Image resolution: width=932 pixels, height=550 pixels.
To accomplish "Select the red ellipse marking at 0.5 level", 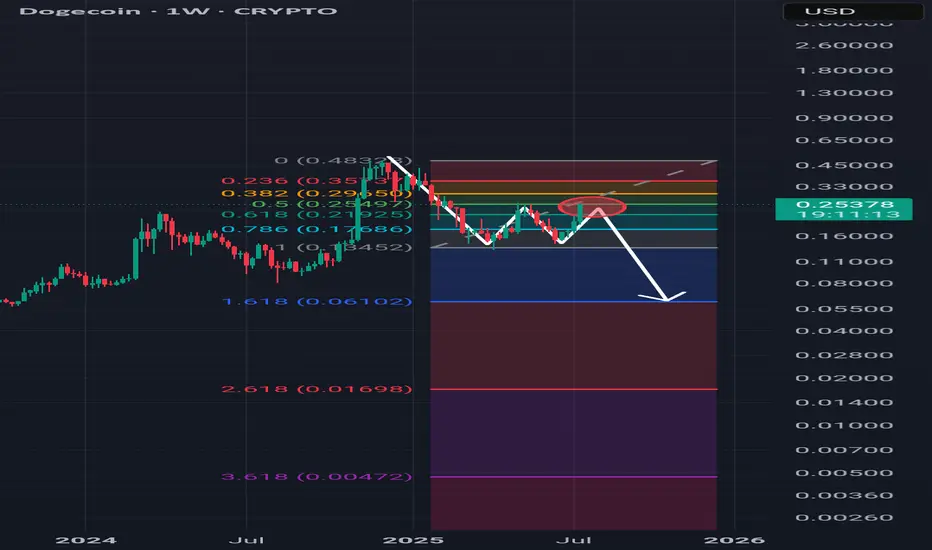I will 592,206.
